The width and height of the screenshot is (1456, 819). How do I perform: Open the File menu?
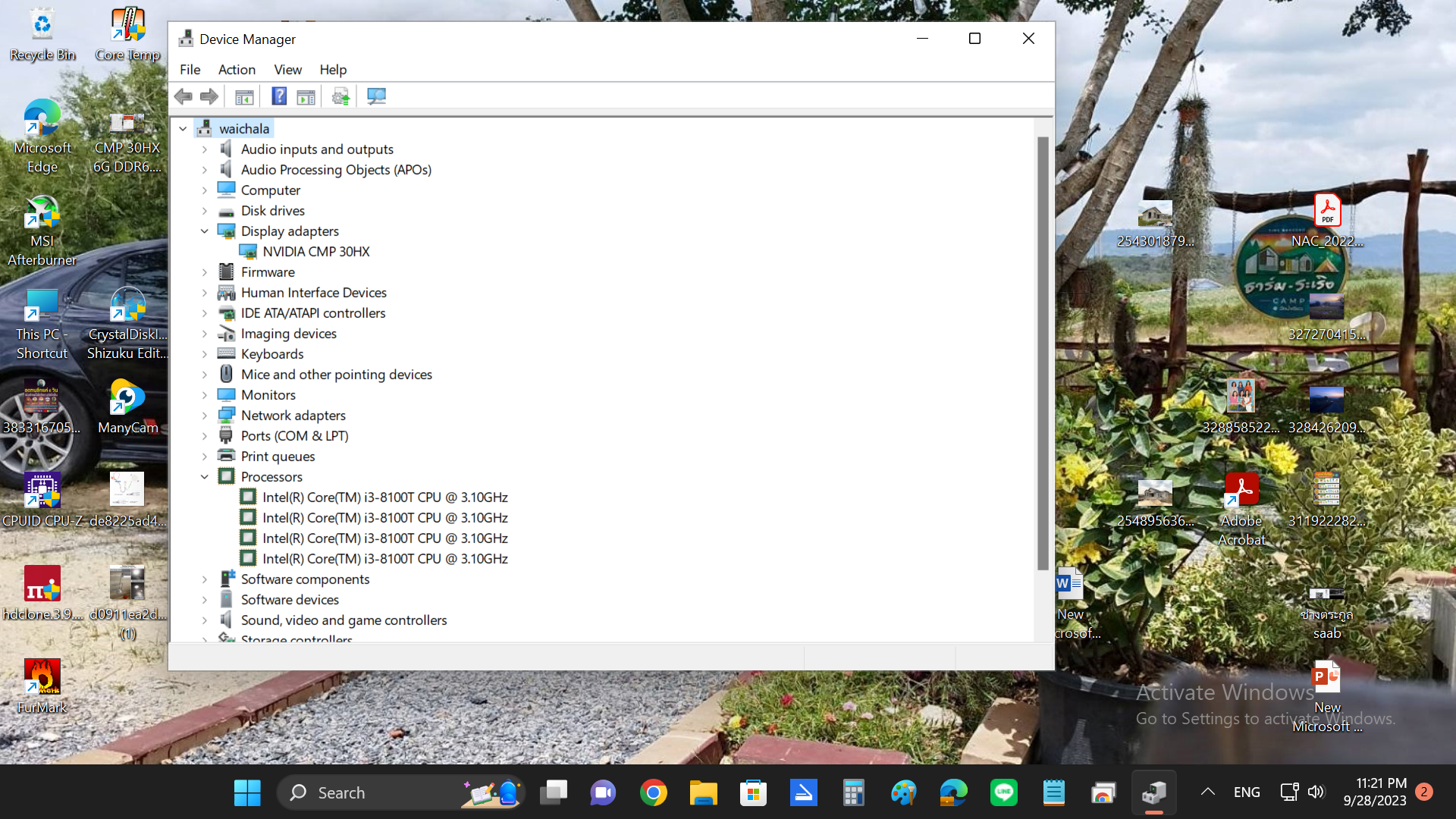coord(190,70)
